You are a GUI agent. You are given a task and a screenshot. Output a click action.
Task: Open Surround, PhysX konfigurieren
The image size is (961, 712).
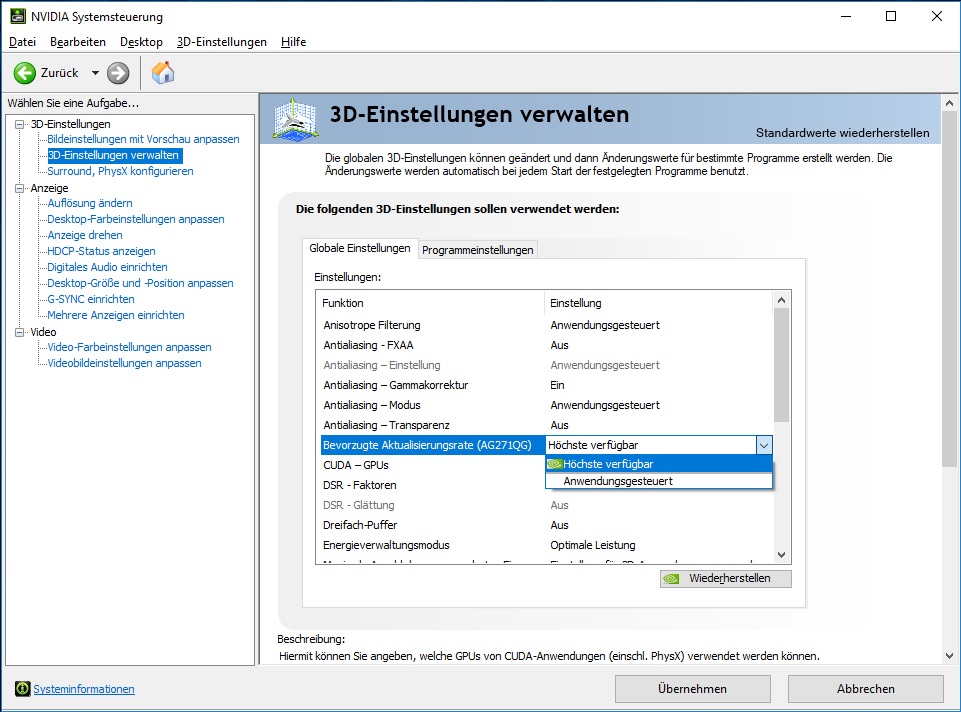click(120, 171)
